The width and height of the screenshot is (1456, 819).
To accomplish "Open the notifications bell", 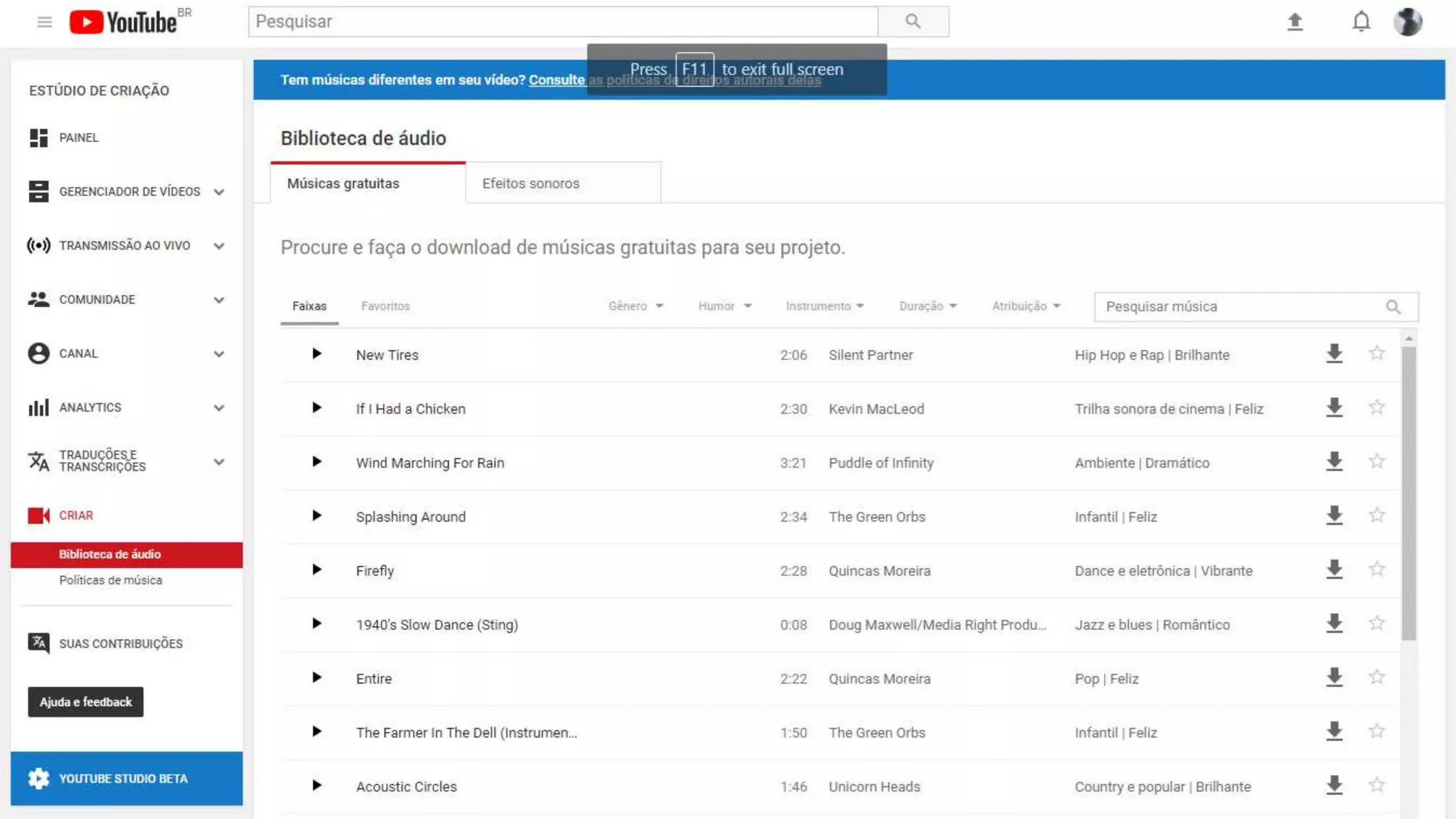I will [x=1361, y=22].
